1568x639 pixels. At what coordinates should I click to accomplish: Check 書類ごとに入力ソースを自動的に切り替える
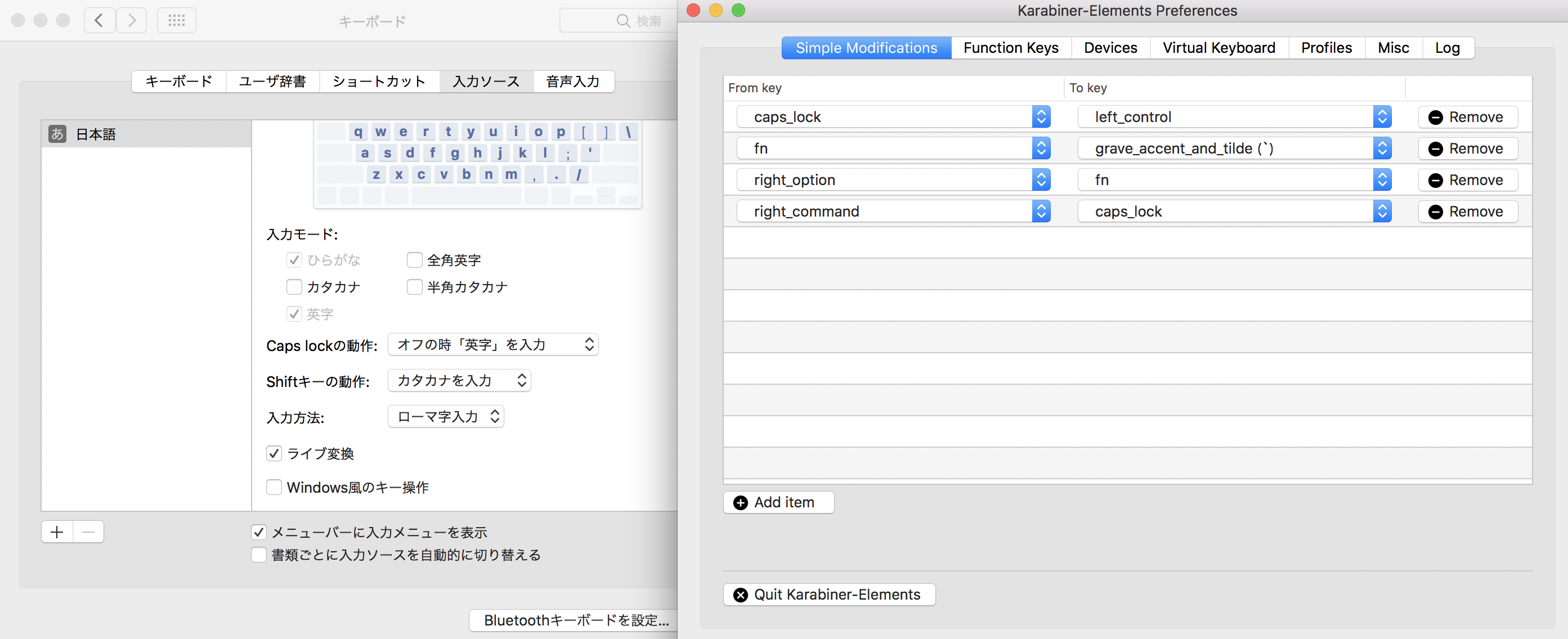click(x=259, y=555)
